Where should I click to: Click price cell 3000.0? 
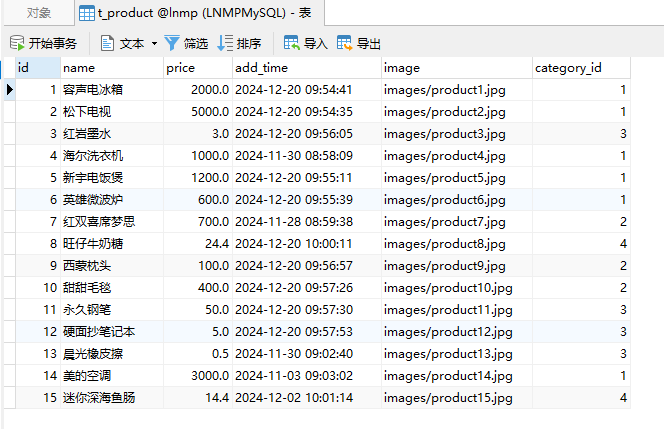tap(198, 376)
